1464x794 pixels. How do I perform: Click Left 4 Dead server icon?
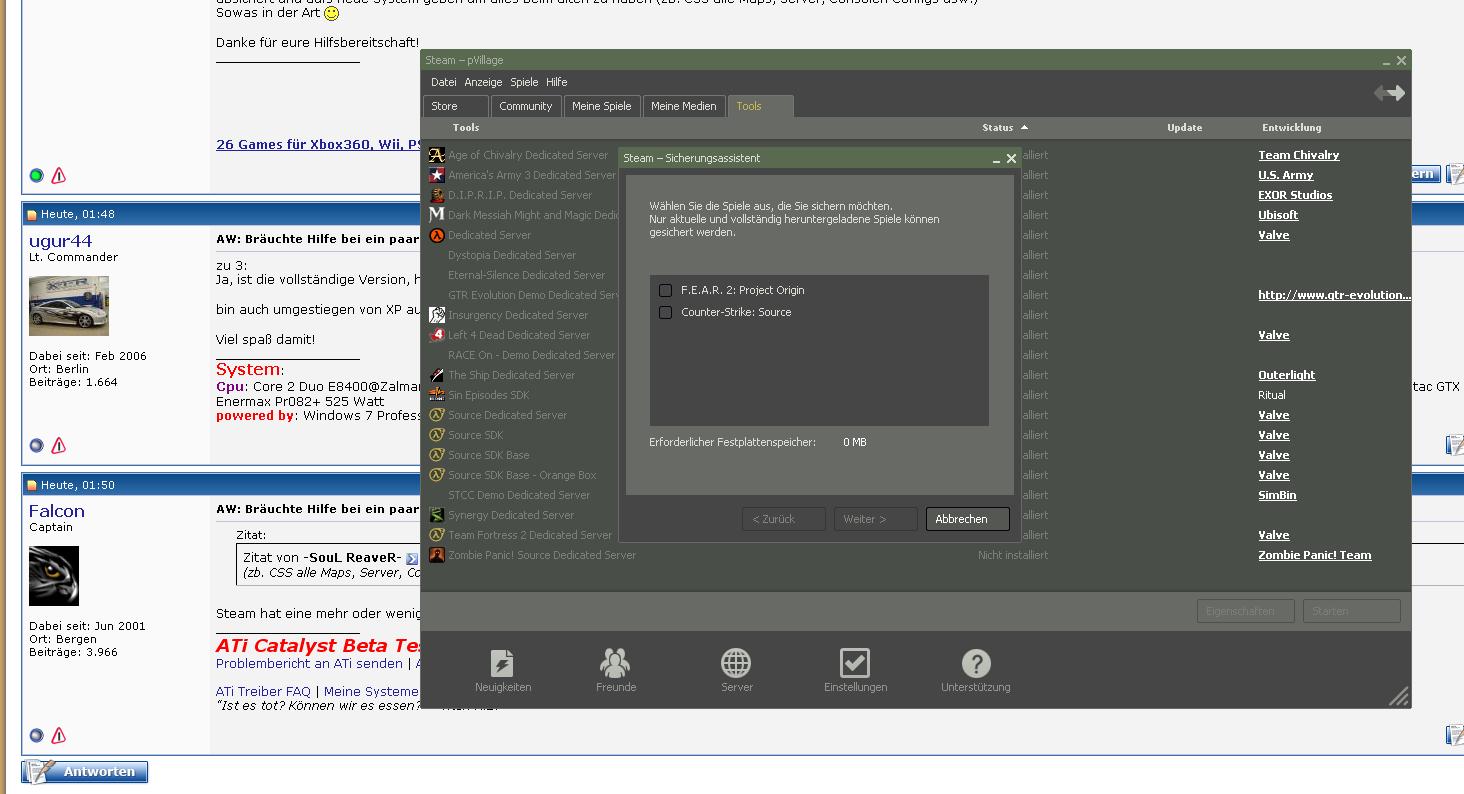pos(437,335)
